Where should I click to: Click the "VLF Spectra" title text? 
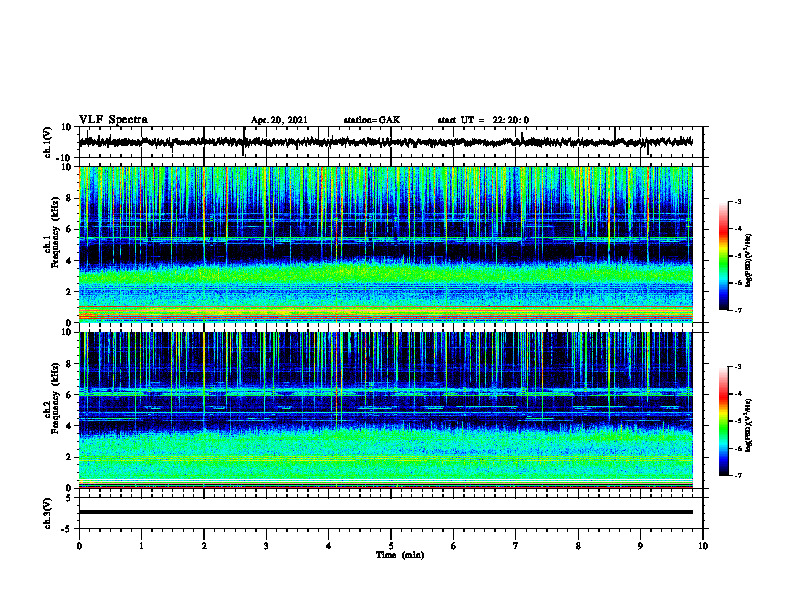(x=113, y=120)
